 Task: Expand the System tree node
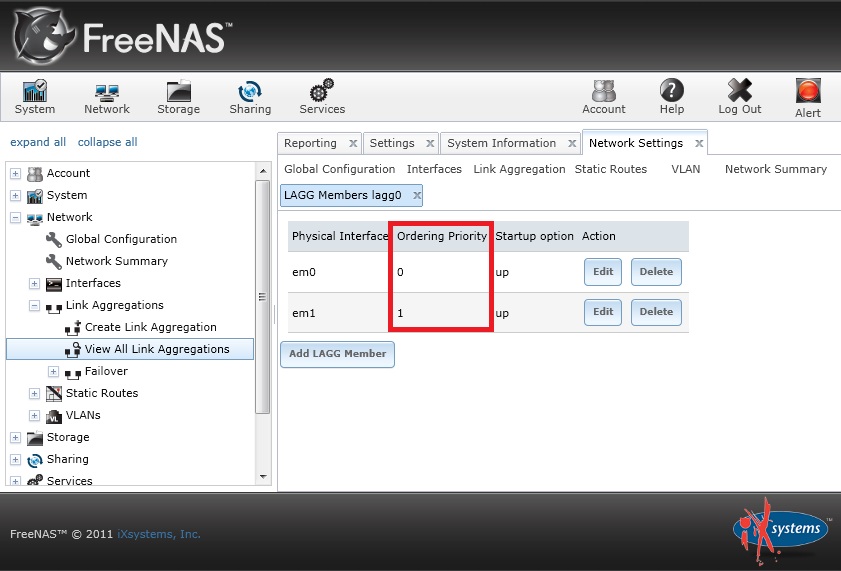pos(16,196)
